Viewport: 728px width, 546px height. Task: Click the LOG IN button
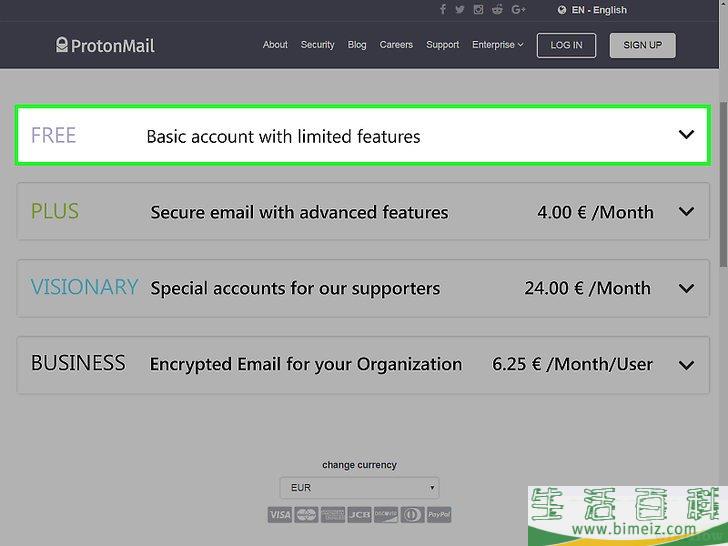point(566,46)
